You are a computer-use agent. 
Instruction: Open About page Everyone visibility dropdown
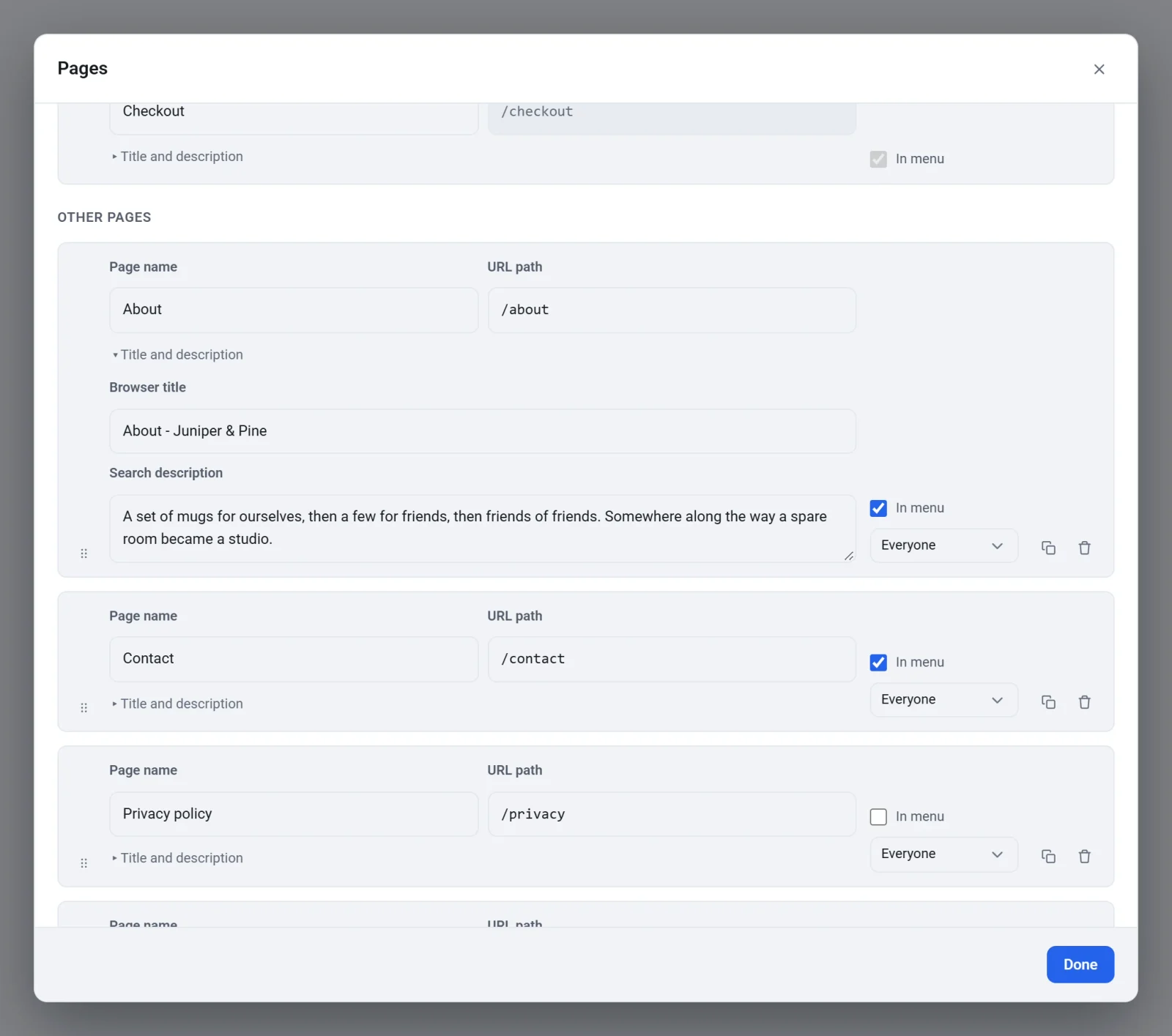click(x=943, y=545)
